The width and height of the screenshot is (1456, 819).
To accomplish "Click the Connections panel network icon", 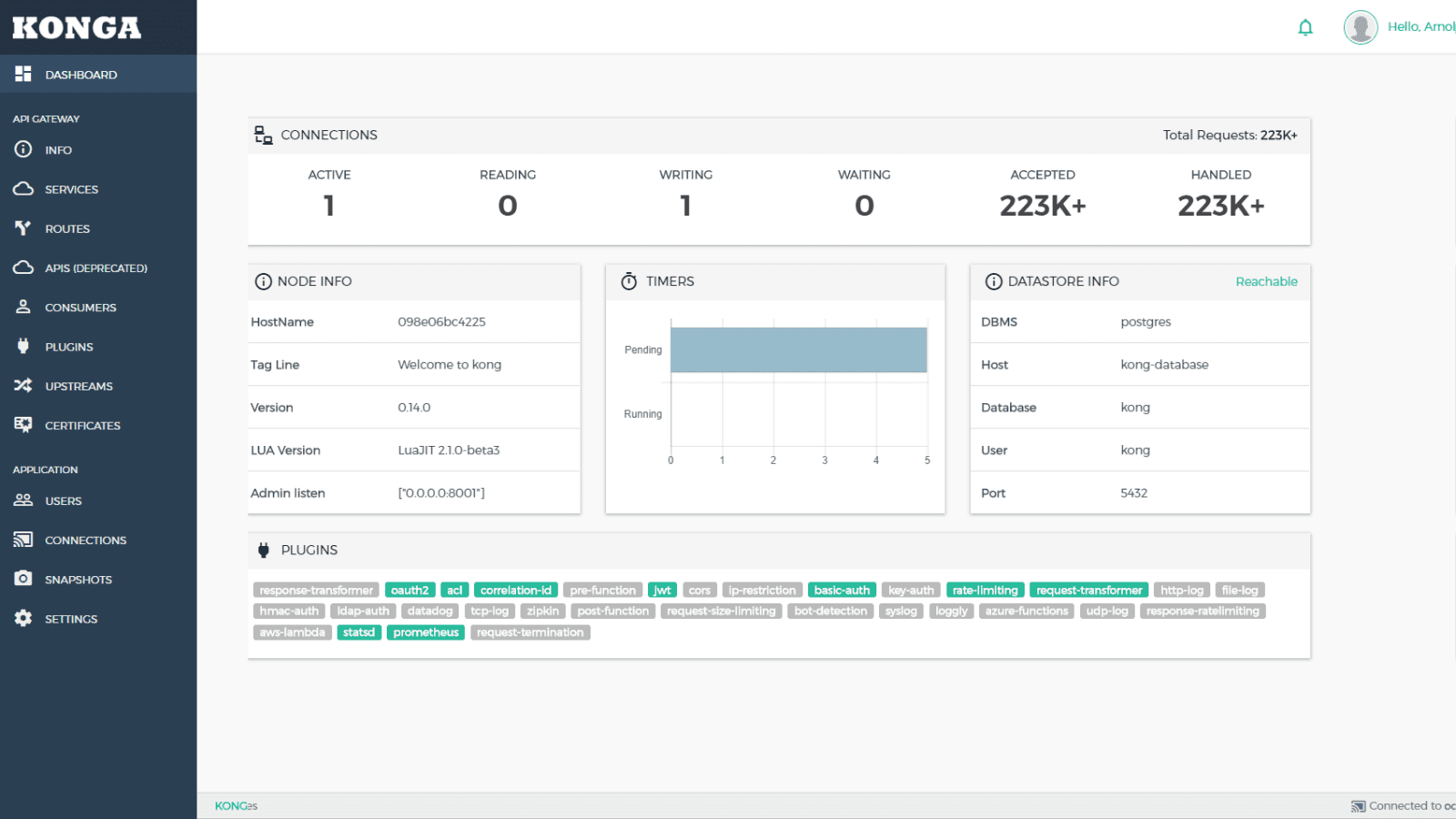I will click(263, 135).
